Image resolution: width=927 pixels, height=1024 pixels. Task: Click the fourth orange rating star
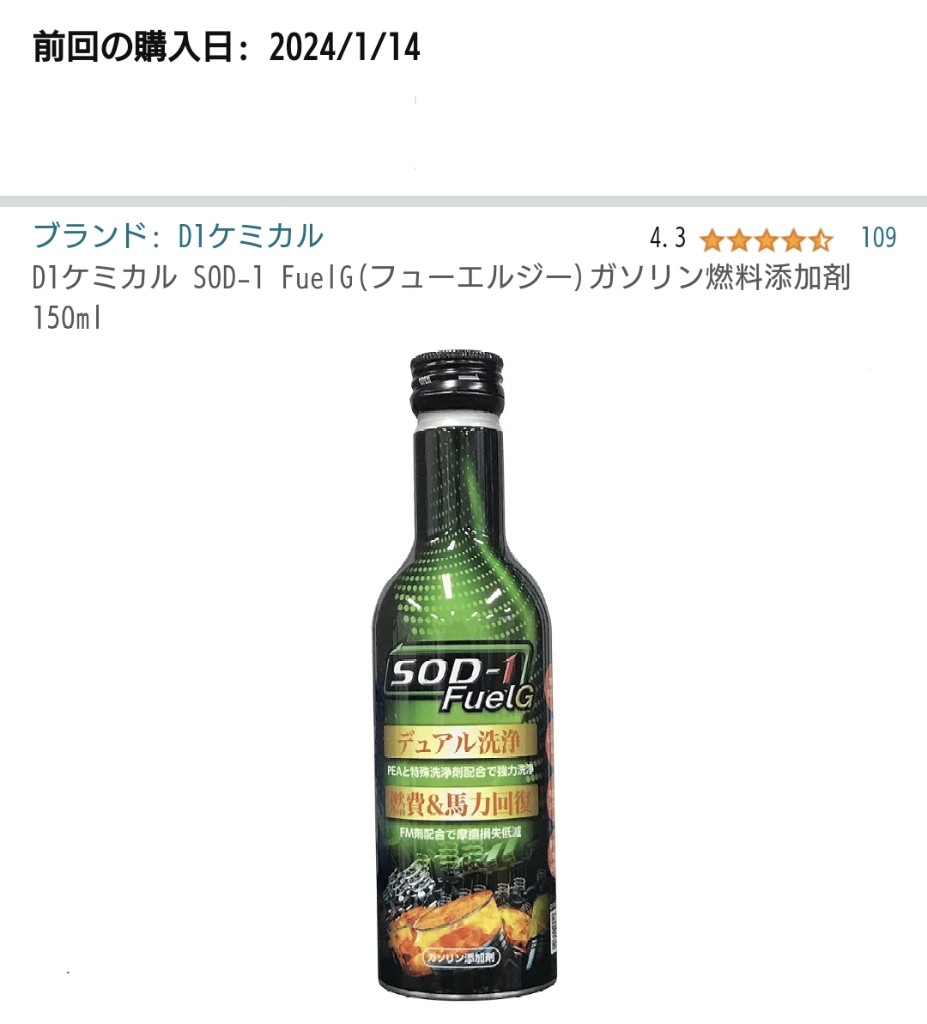pyautogui.click(x=794, y=240)
